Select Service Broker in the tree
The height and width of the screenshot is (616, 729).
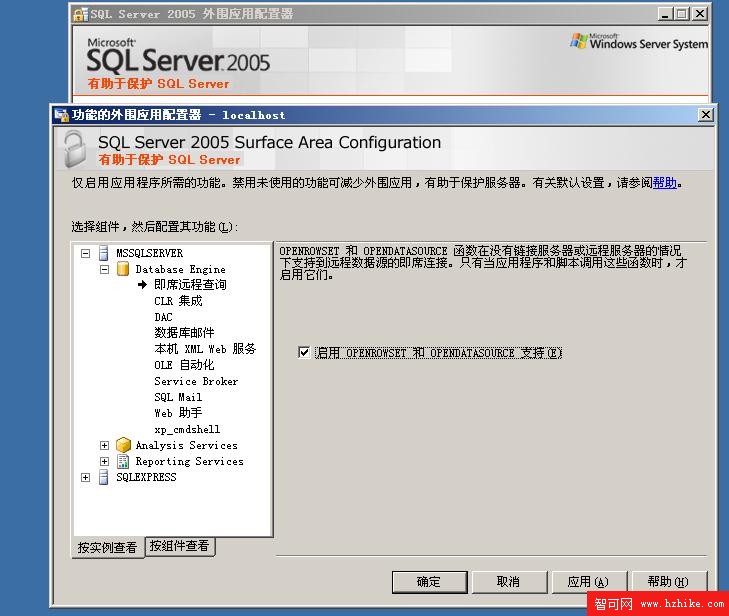196,381
